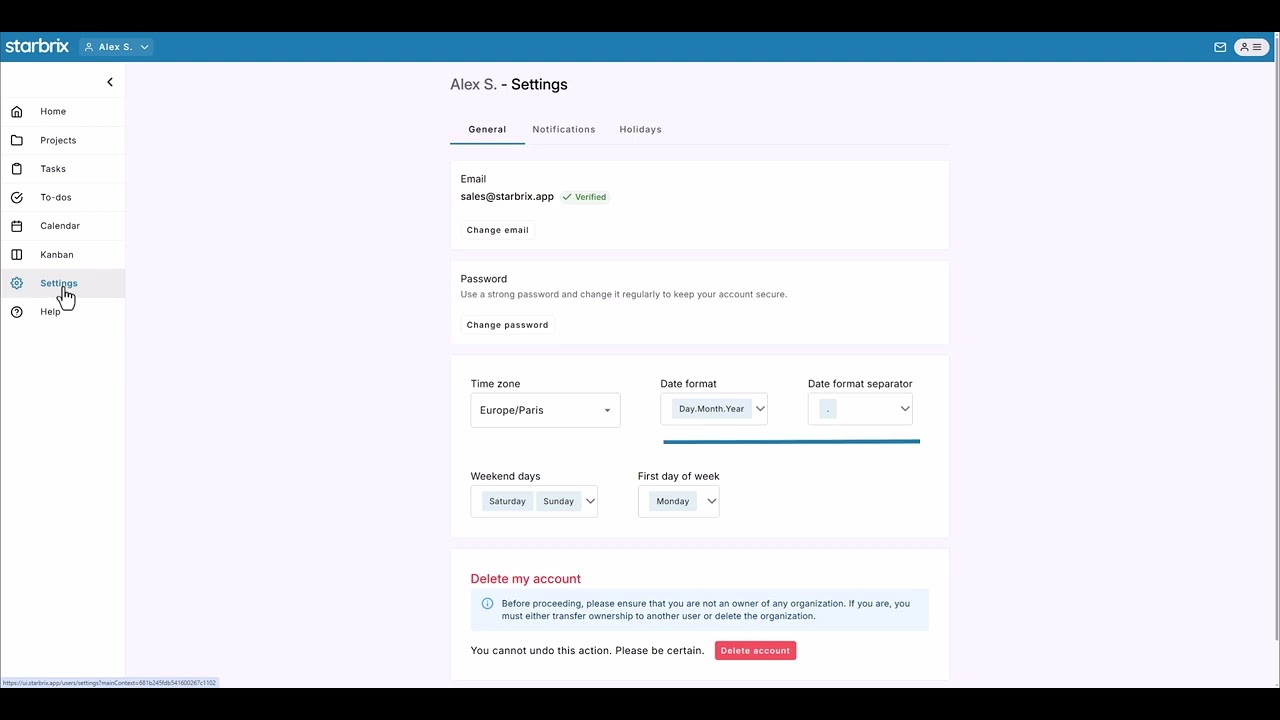Click the Sunday weekend chip
This screenshot has width=1280, height=720.
[x=558, y=501]
